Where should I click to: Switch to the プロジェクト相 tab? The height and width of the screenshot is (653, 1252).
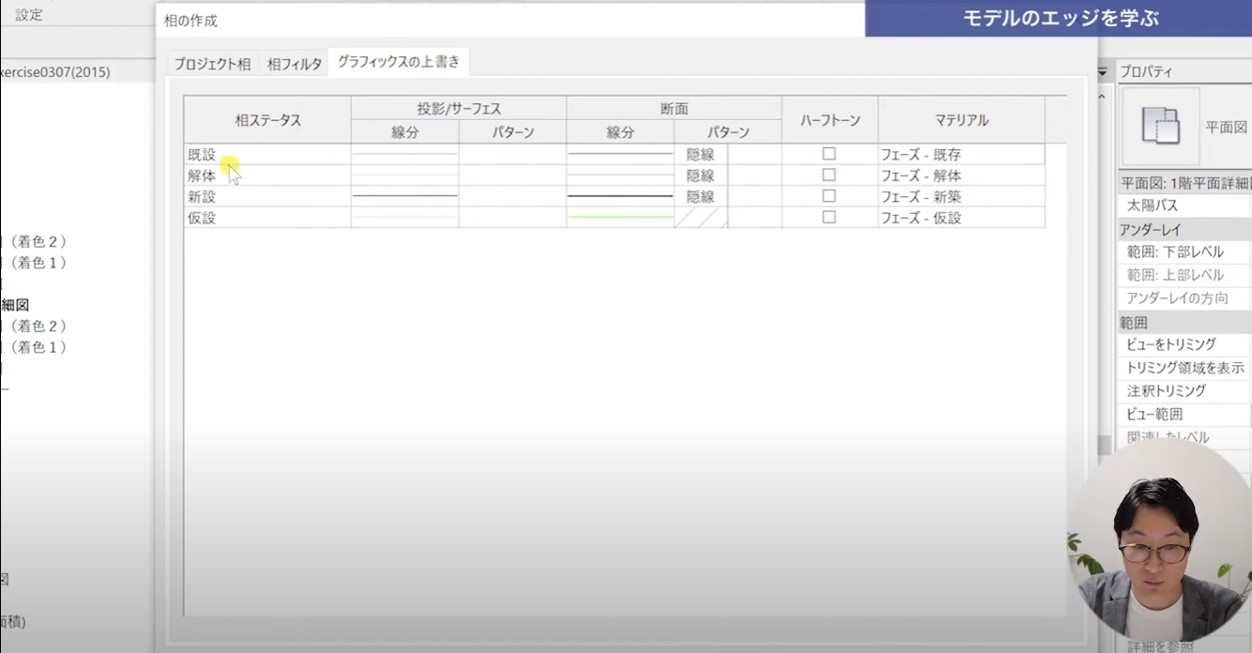point(212,64)
